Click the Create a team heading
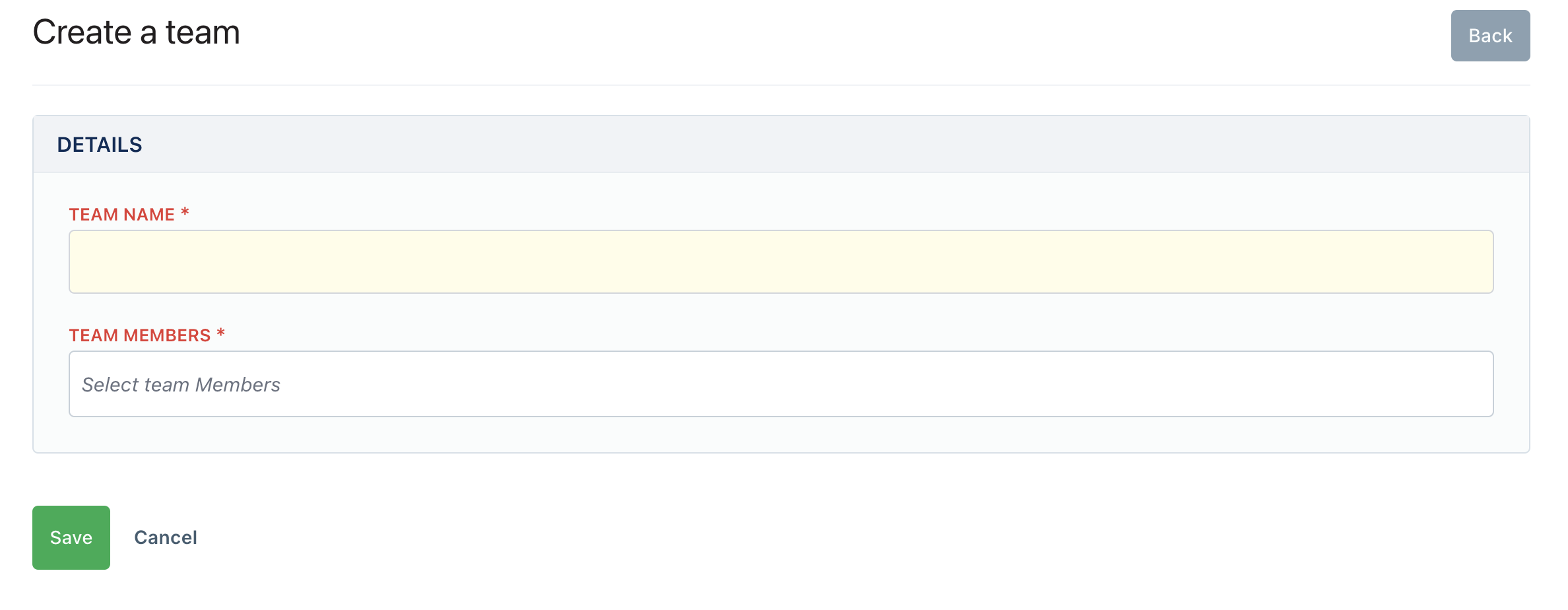Screen dimensions: 1568x610 137,32
